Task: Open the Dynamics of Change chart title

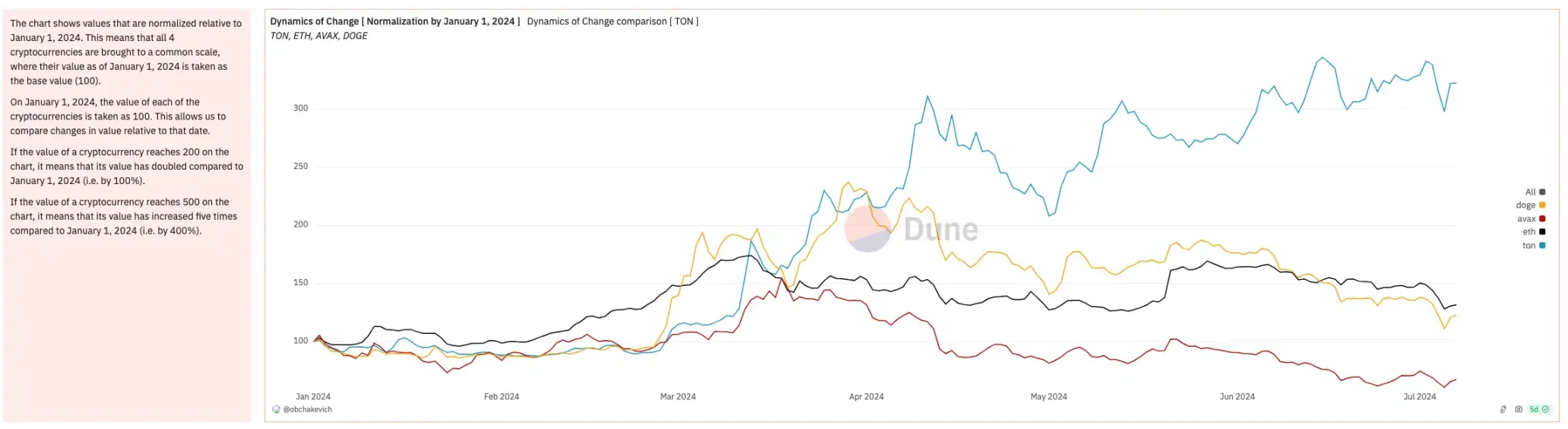Action: [394, 21]
